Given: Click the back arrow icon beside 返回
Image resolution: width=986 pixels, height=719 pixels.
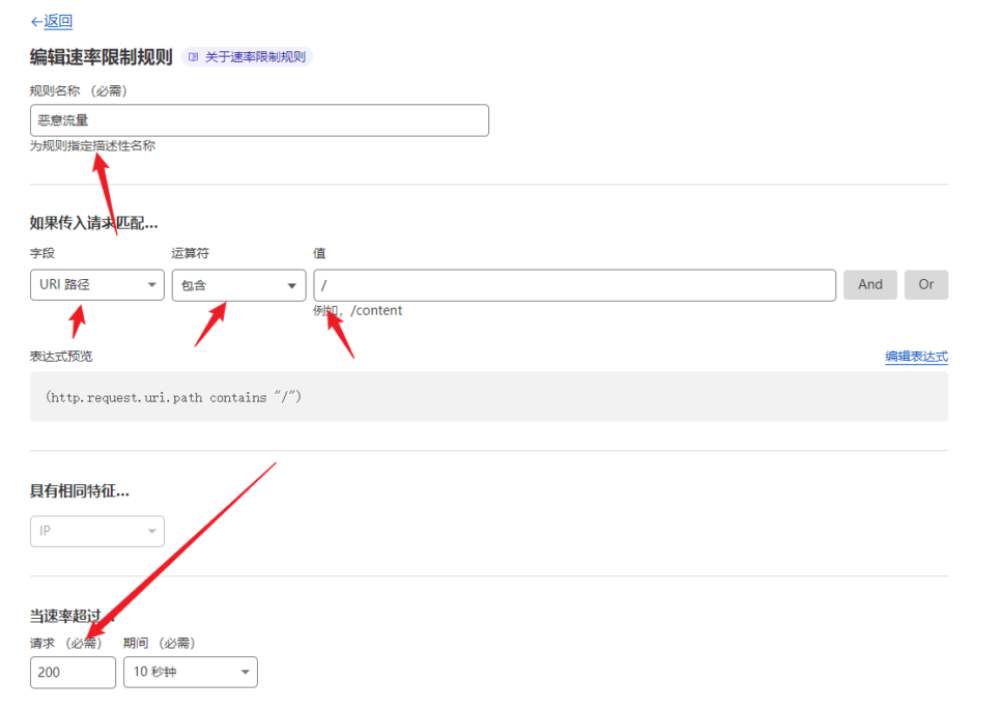Looking at the screenshot, I should 36,21.
